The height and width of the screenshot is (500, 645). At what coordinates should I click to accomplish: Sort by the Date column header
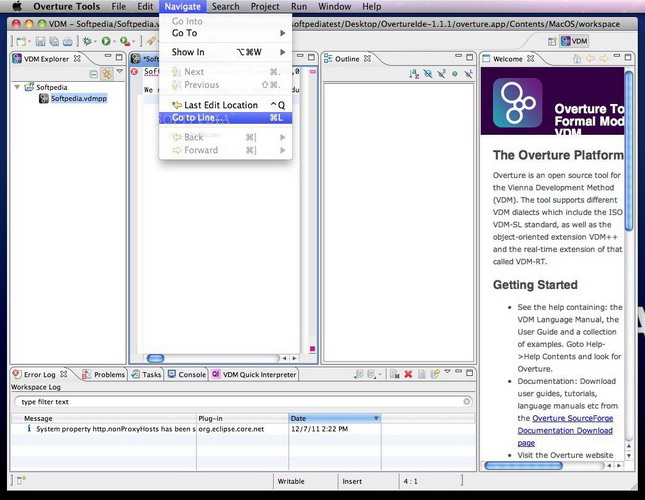coord(334,418)
